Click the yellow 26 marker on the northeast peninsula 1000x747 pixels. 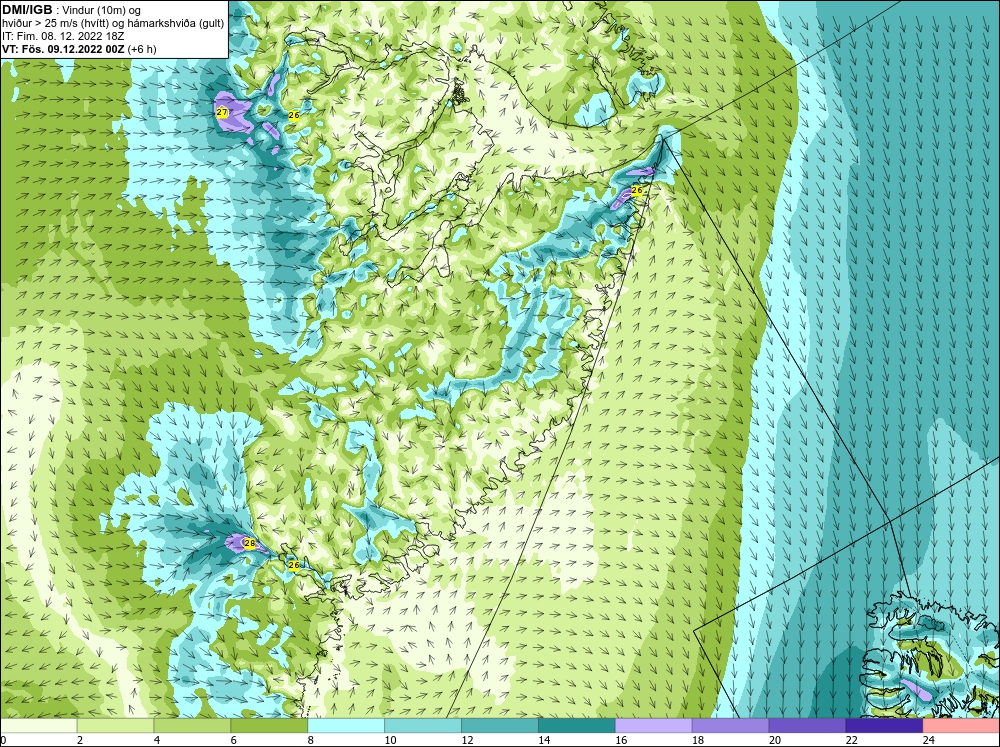636,190
